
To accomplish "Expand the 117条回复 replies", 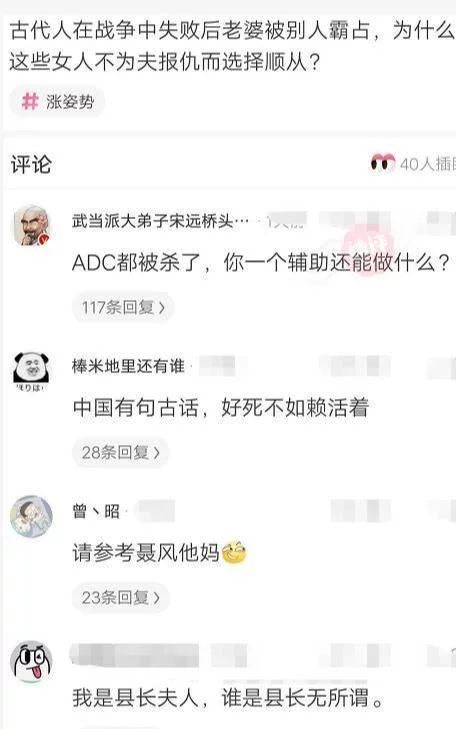I will 123,307.
